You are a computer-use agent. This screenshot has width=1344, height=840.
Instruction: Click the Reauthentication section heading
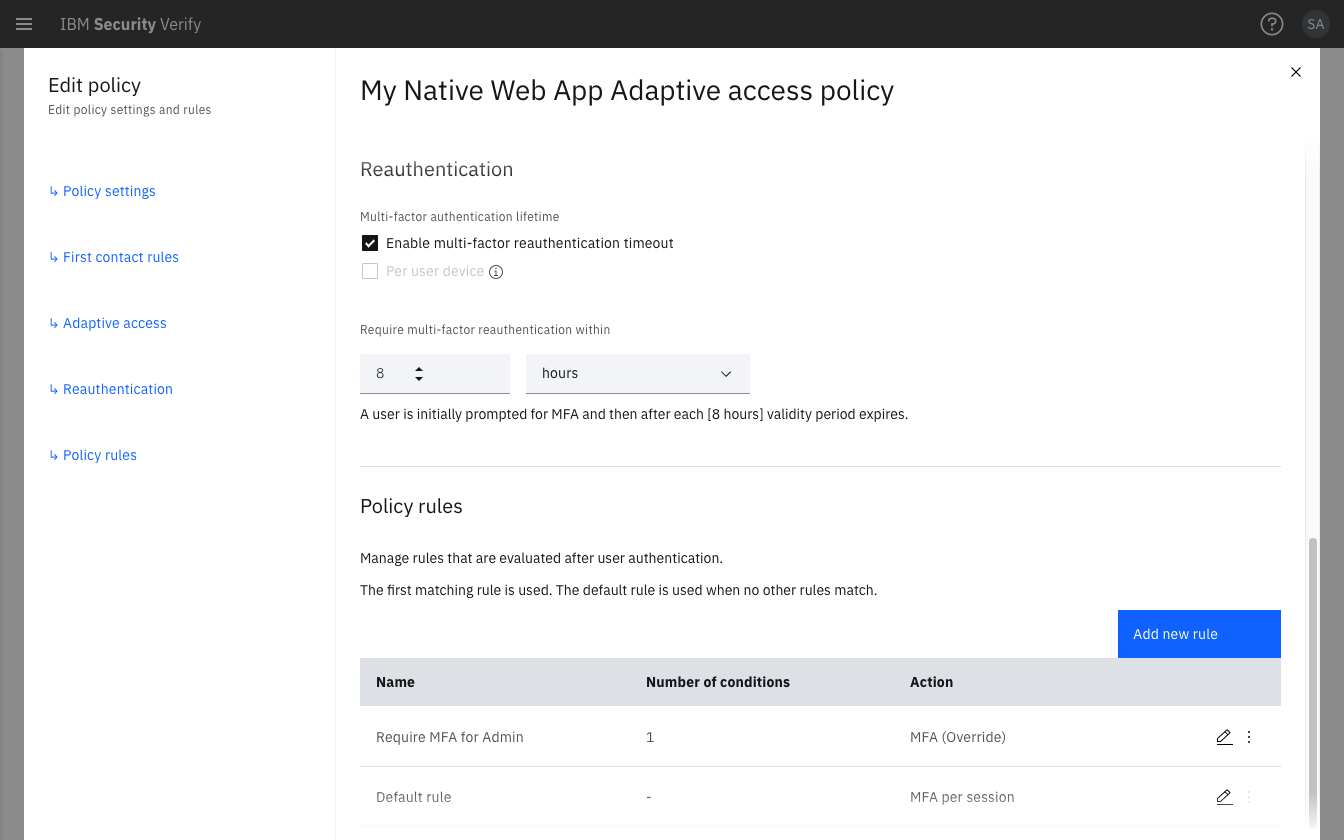click(437, 169)
